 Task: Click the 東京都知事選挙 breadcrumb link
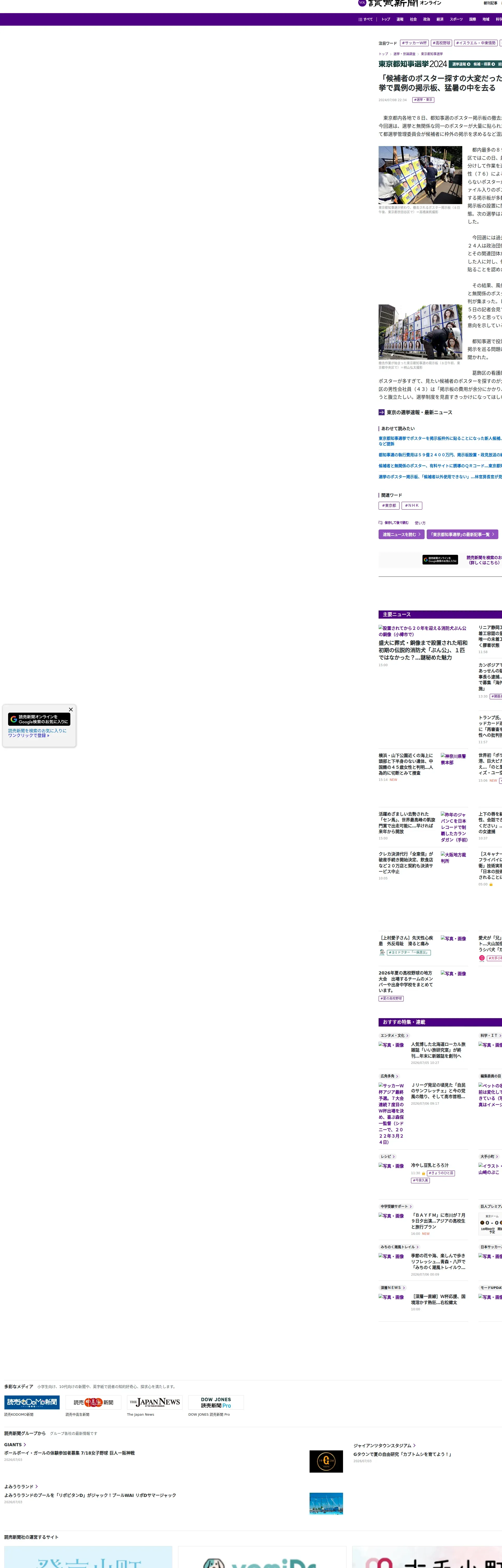click(x=432, y=54)
